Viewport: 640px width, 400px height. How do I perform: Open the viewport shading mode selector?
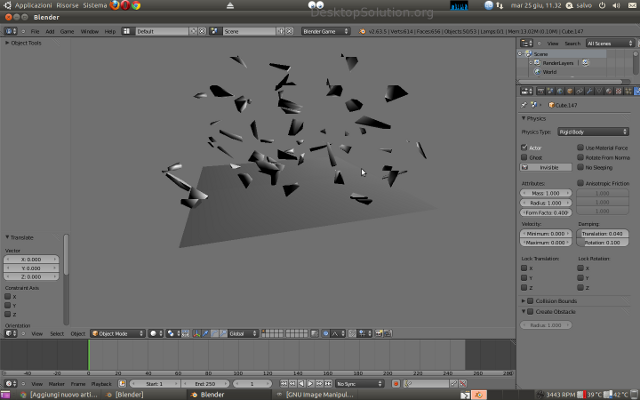pos(157,333)
